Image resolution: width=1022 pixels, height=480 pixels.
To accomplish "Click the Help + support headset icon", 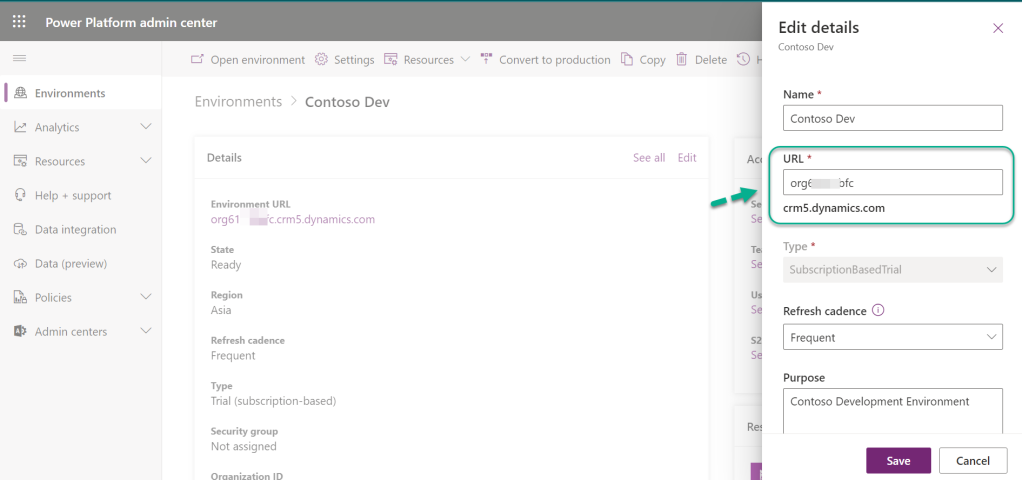I will coord(21,195).
